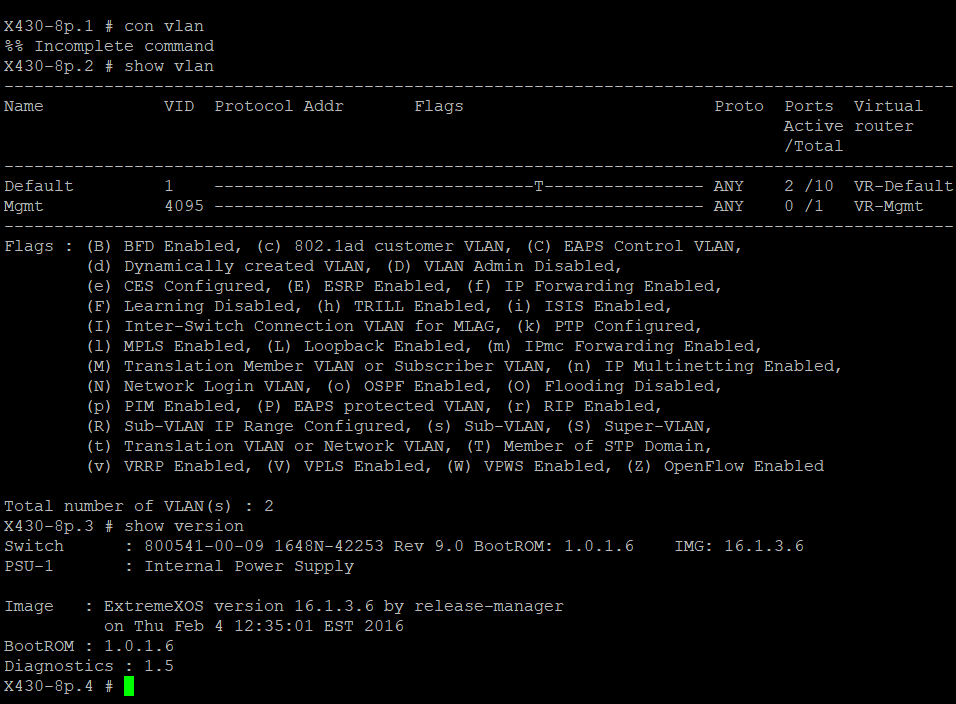Viewport: 956px width, 704px height.
Task: Click the T flag in Default row
Action: tap(538, 186)
